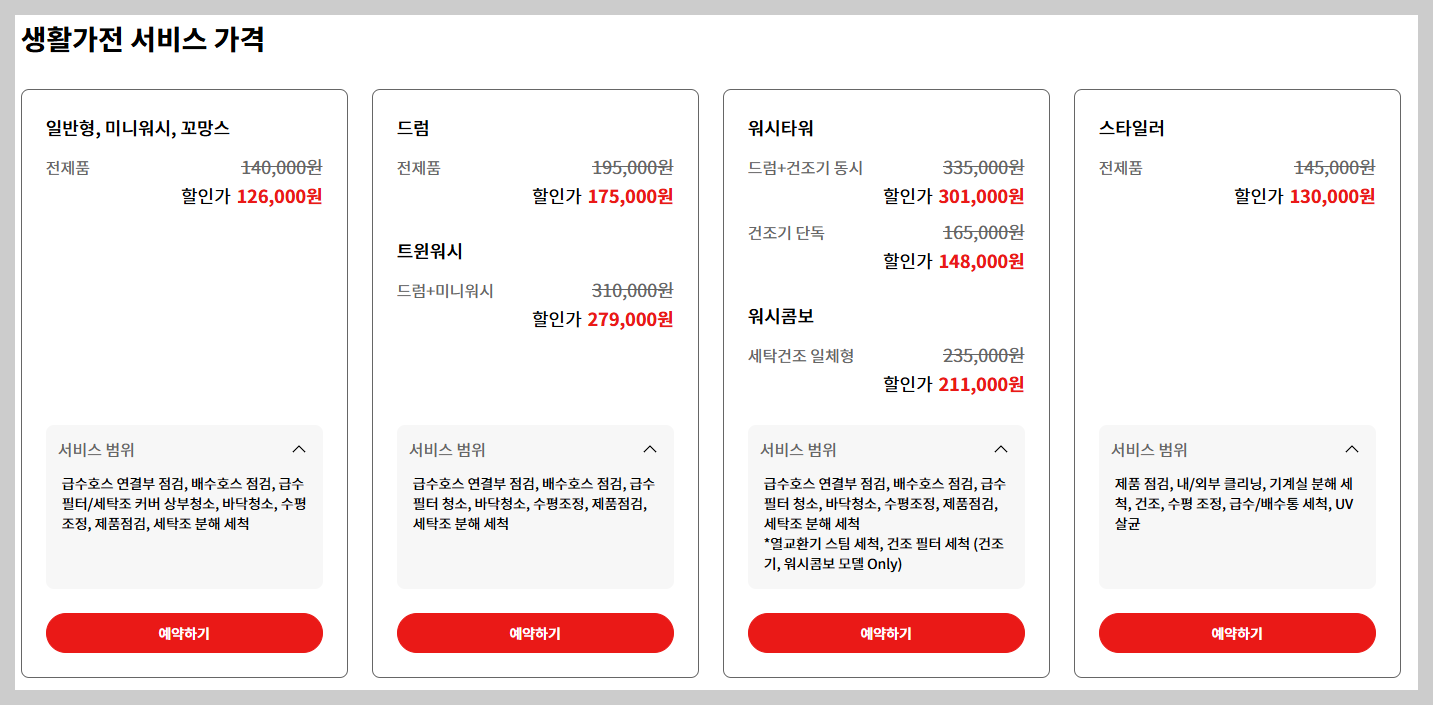
Task: Click 예약하기 on the 스타일러 card
Action: pyautogui.click(x=1238, y=633)
